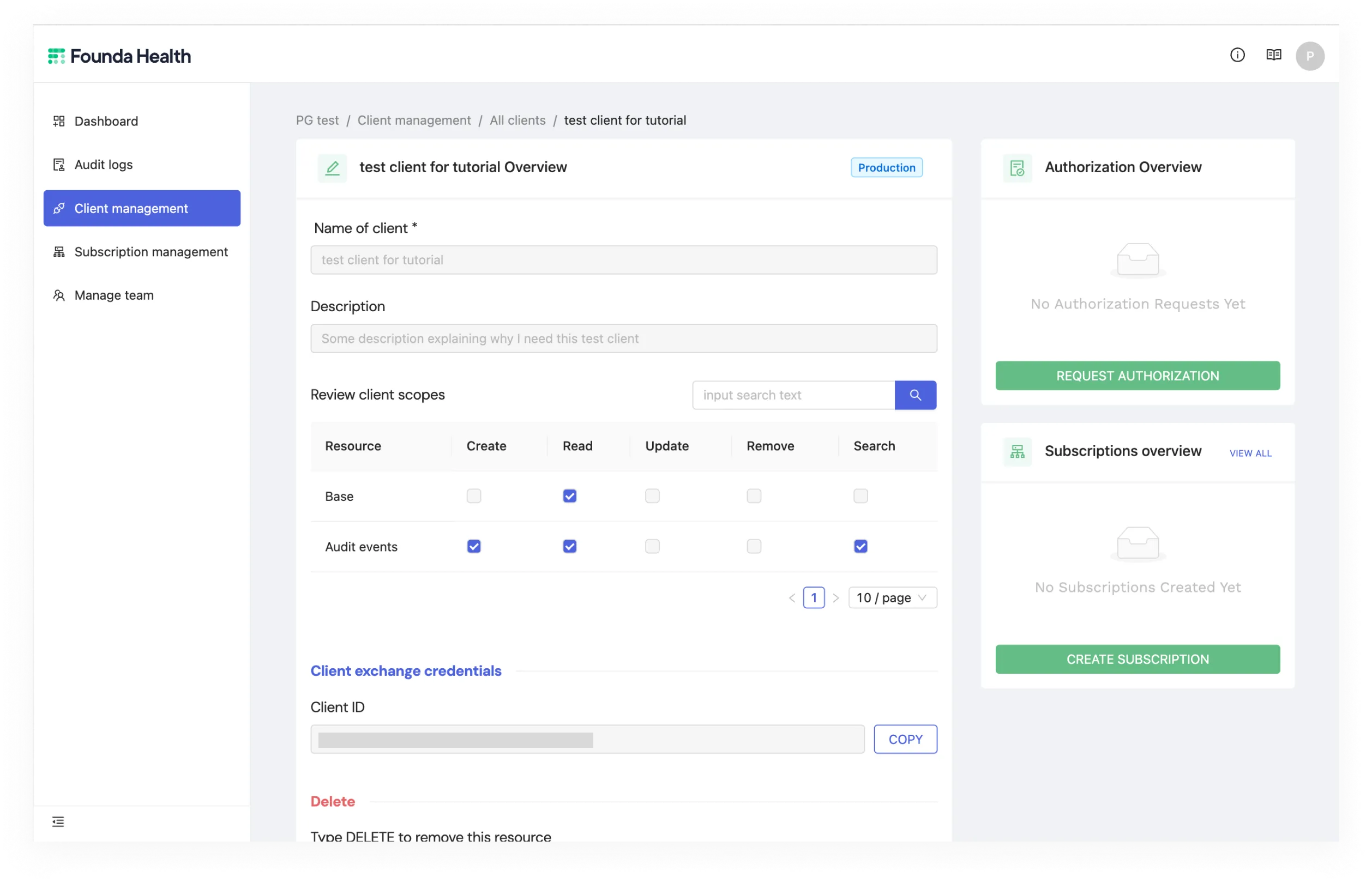
Task: Run scope search with magnifier button
Action: tap(915, 395)
